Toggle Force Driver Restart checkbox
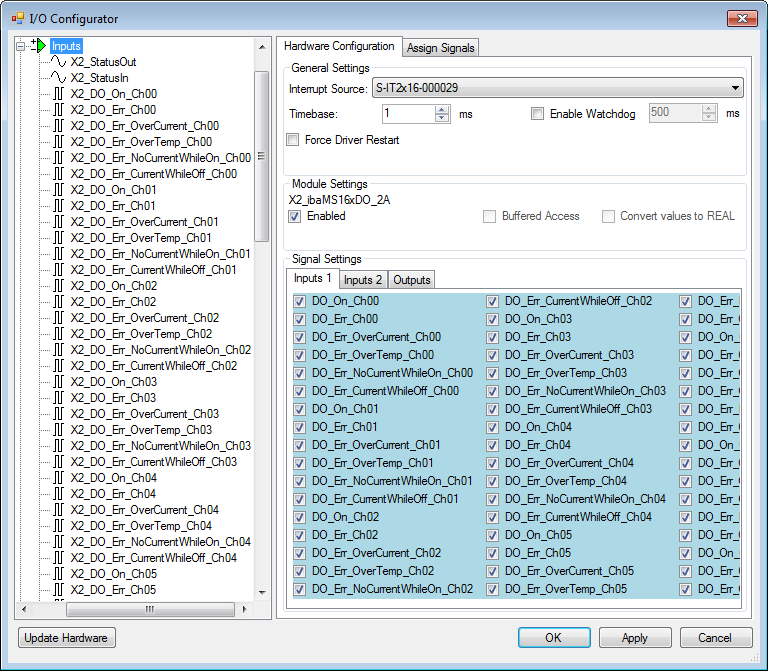 point(293,140)
